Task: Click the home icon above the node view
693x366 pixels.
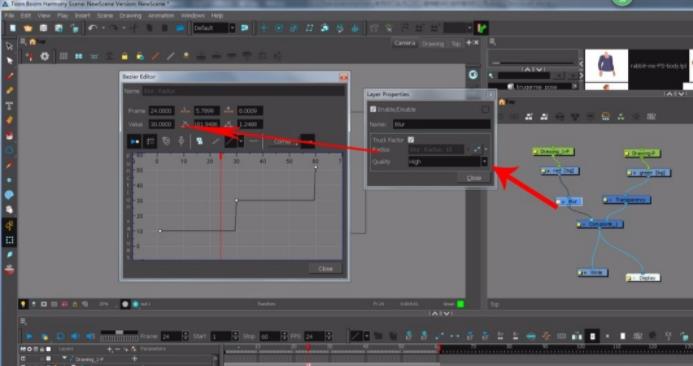Action: pyautogui.click(x=502, y=102)
